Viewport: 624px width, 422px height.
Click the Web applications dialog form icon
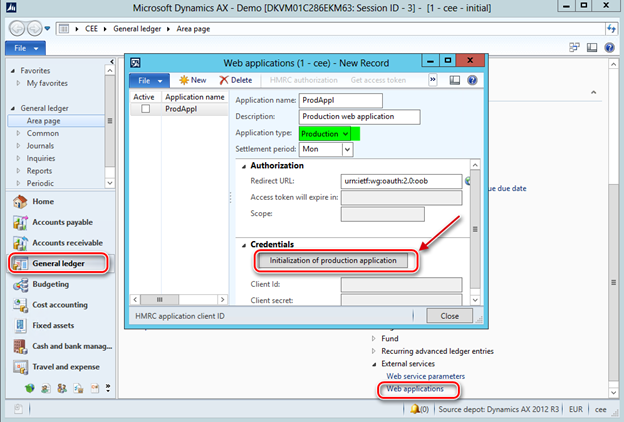pyautogui.click(x=135, y=63)
